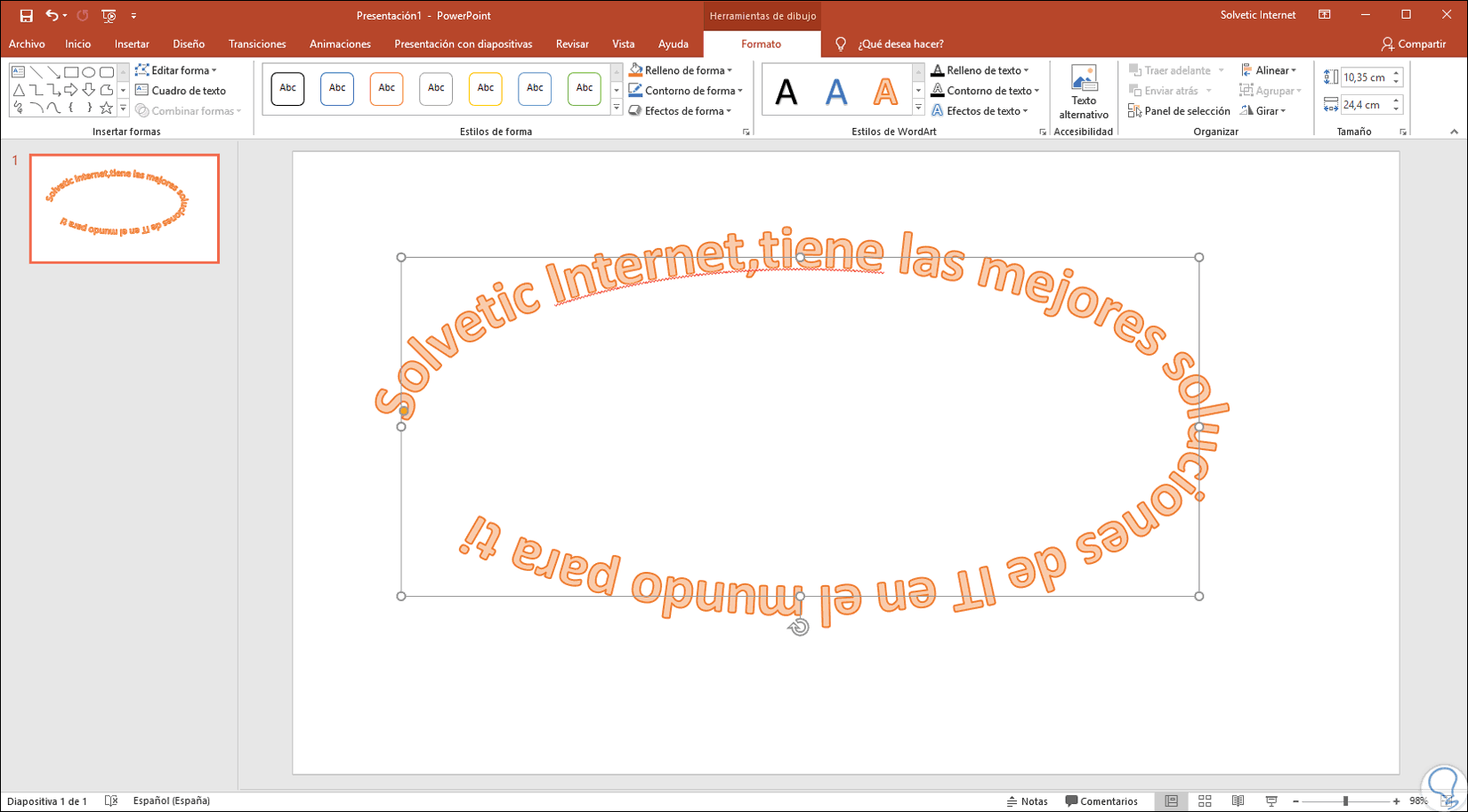The height and width of the screenshot is (812, 1468).
Task: Click the Cuadro de texto tool
Action: pyautogui.click(x=181, y=91)
